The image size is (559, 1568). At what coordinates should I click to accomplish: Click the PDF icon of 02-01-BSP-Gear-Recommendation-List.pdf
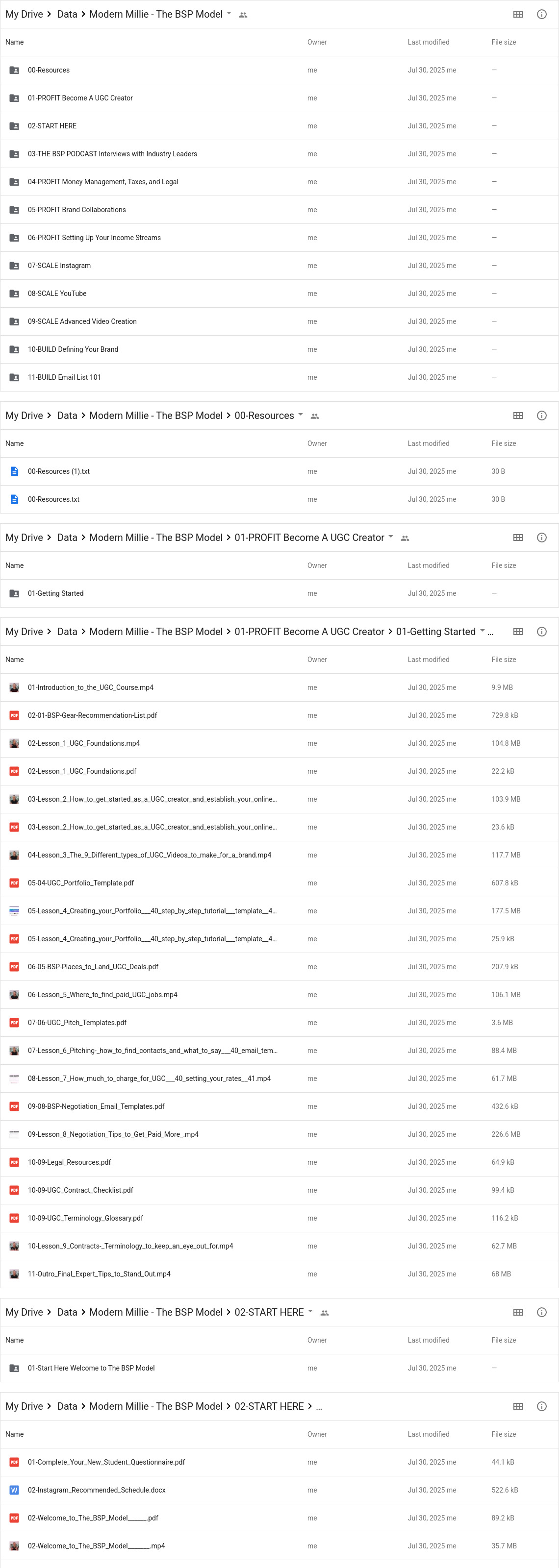(x=14, y=716)
